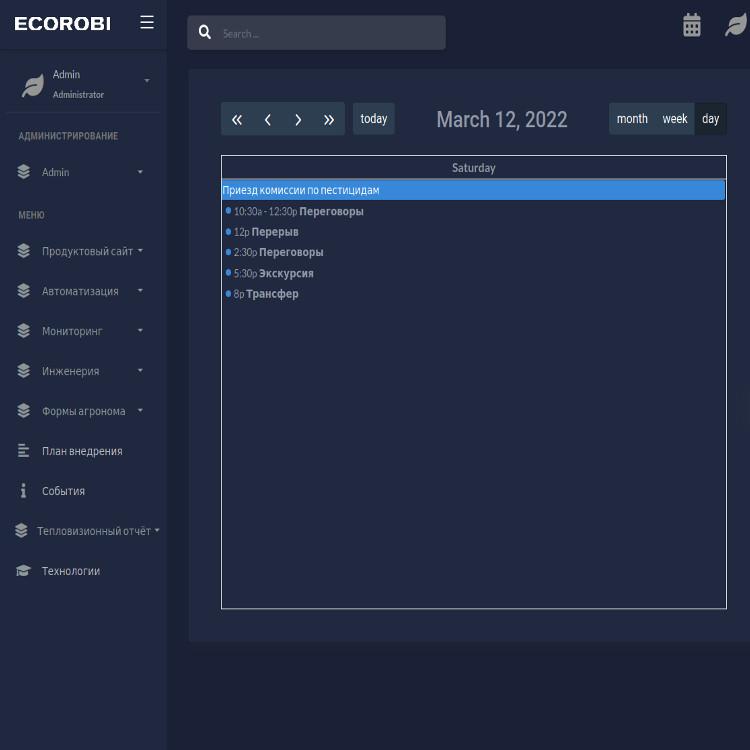Go to previous day with left chevron
Screen dimensions: 750x750
[x=268, y=119]
